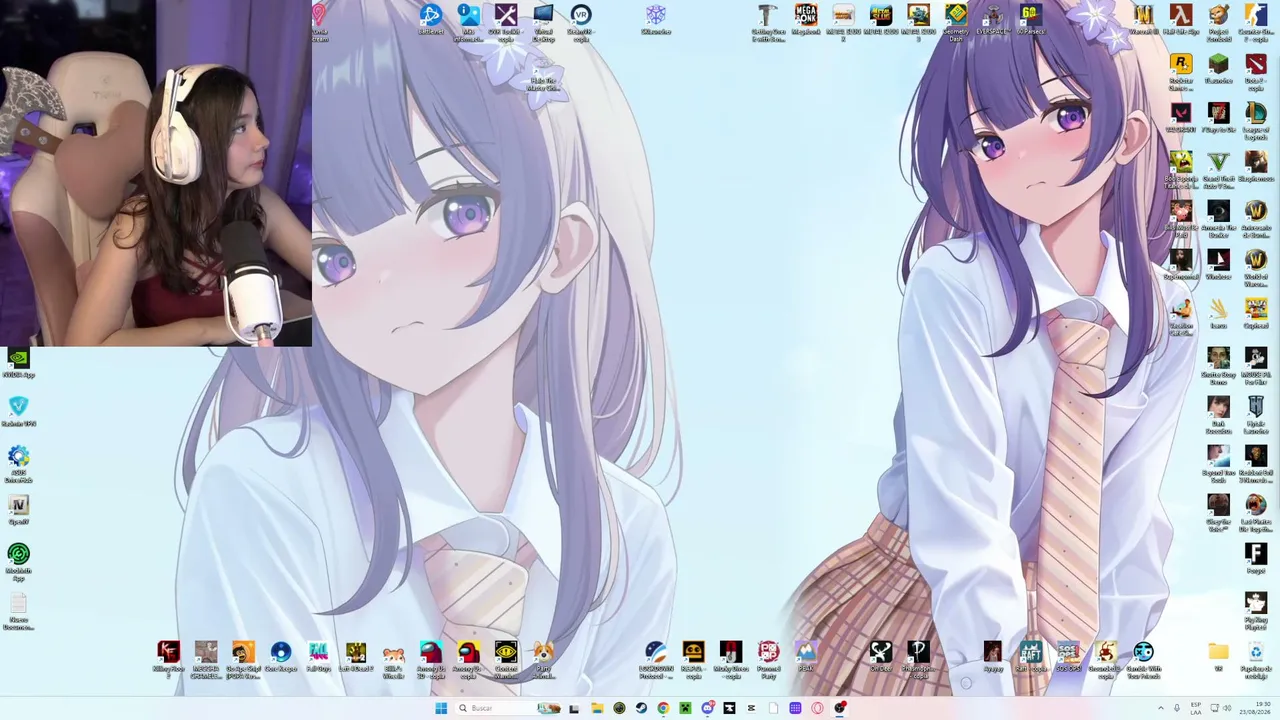This screenshot has height=720, width=1280.
Task: Select the Grand Theft Auto V icon
Action: (x=1218, y=170)
